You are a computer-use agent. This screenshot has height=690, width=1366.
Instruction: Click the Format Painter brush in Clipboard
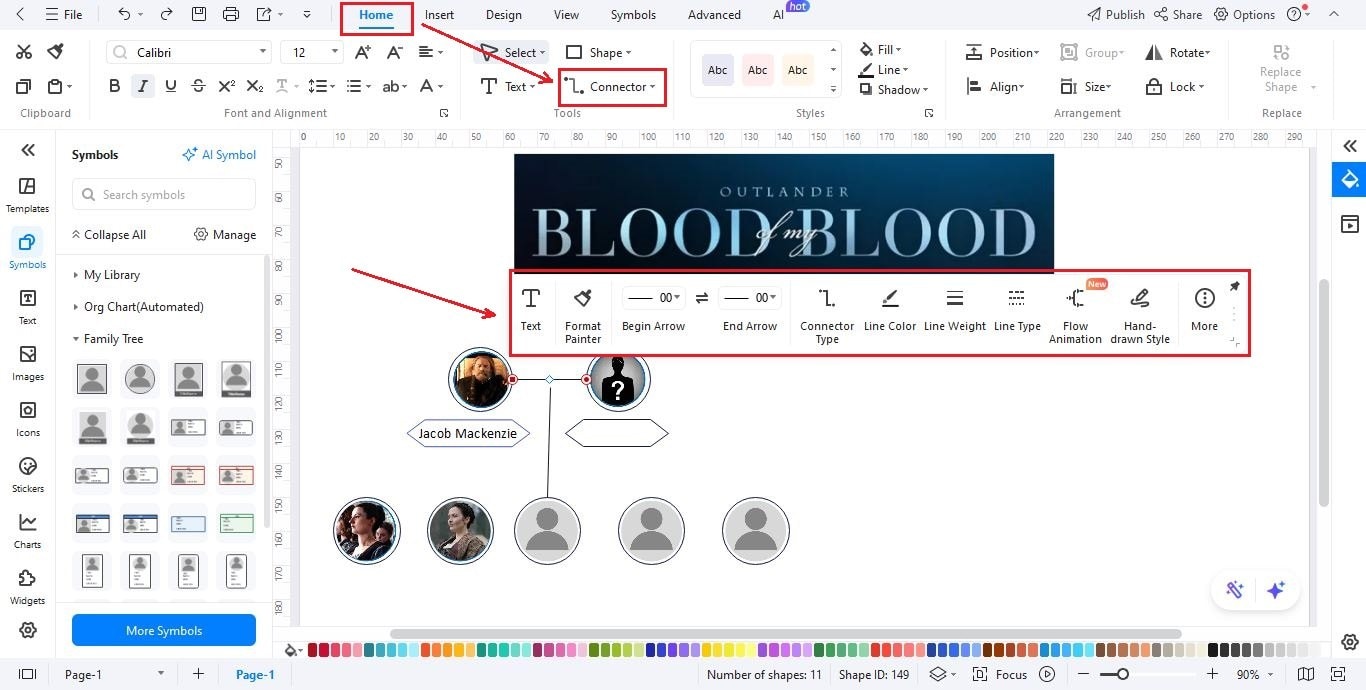tap(56, 52)
